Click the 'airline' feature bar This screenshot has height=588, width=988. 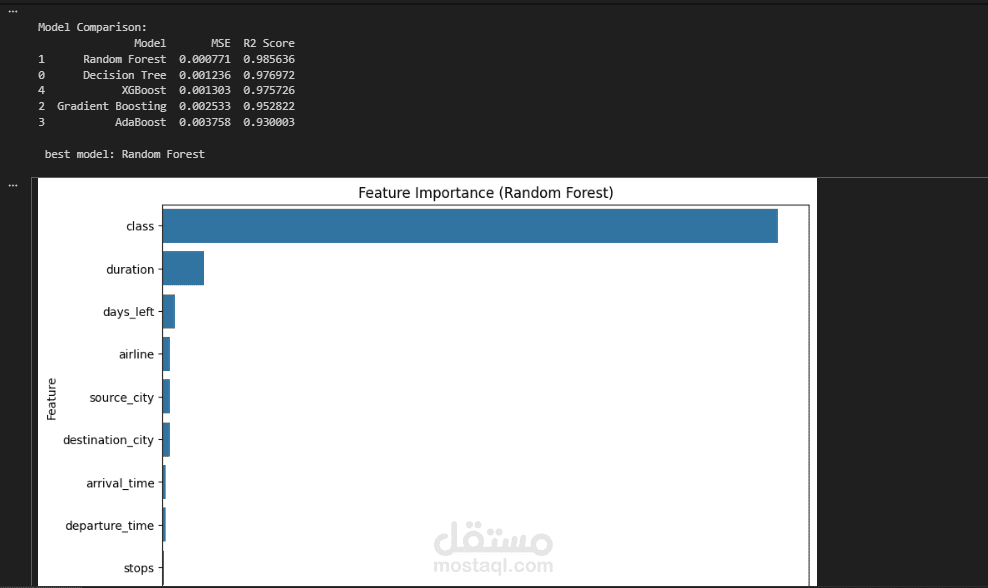pyautogui.click(x=166, y=354)
